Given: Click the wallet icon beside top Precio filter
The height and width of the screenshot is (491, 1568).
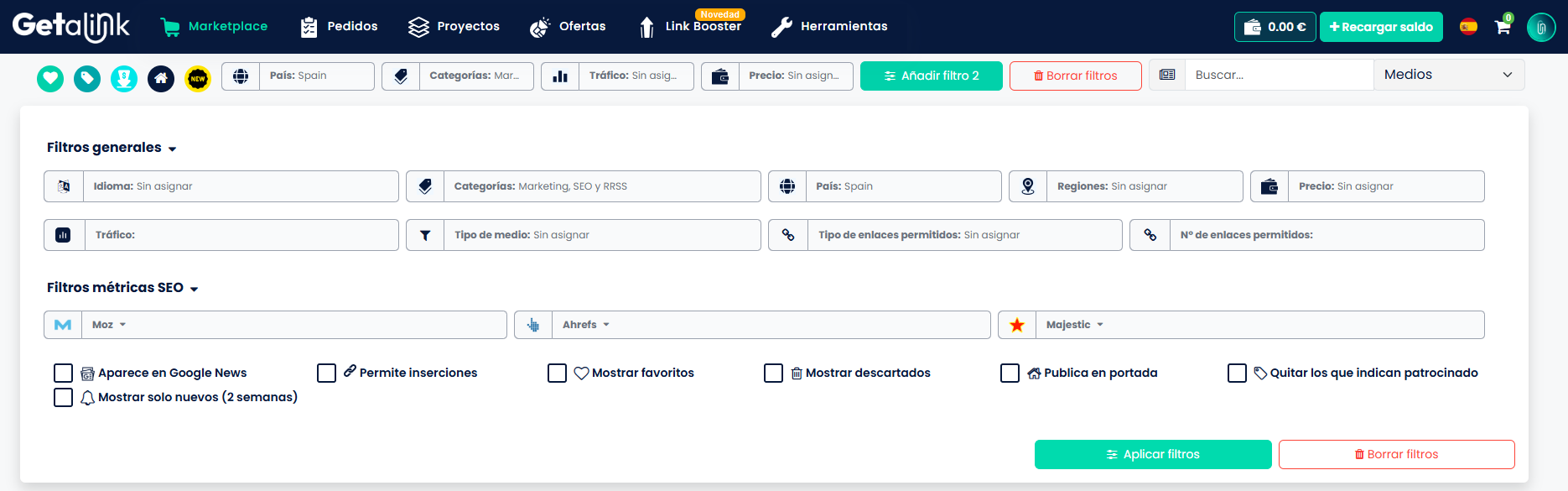Looking at the screenshot, I should (720, 76).
